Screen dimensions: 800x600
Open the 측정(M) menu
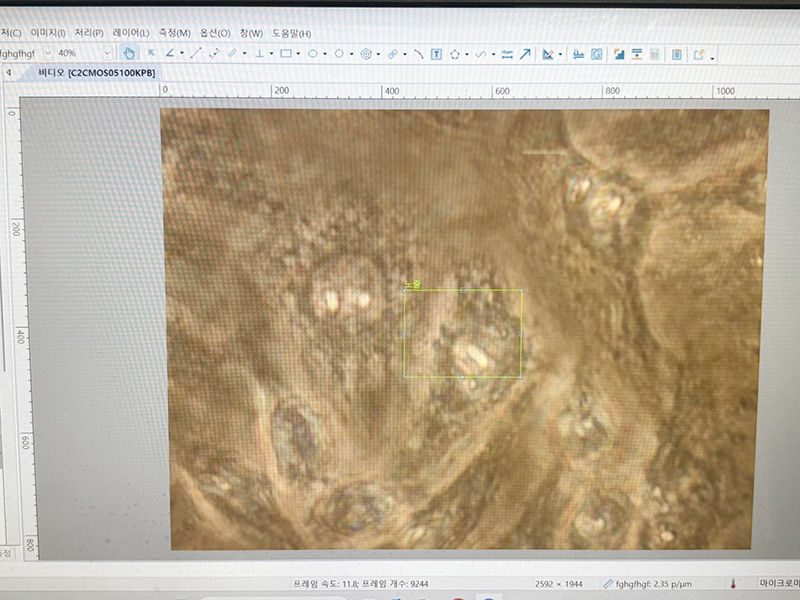[x=175, y=33]
